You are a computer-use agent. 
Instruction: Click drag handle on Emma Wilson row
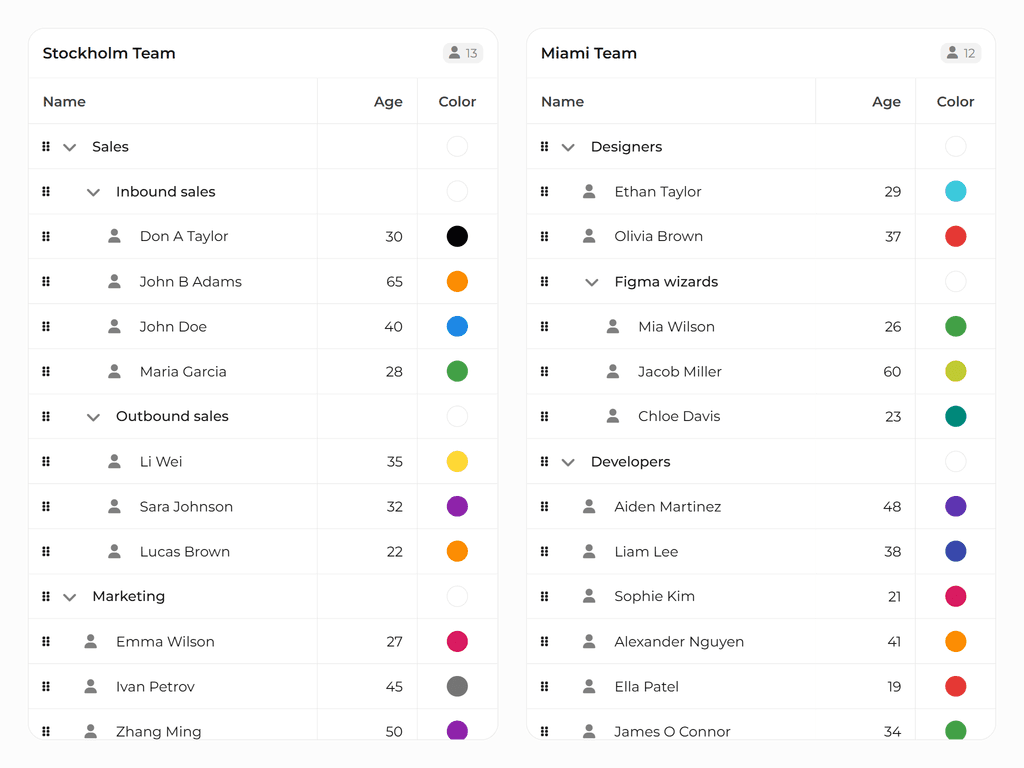point(46,641)
